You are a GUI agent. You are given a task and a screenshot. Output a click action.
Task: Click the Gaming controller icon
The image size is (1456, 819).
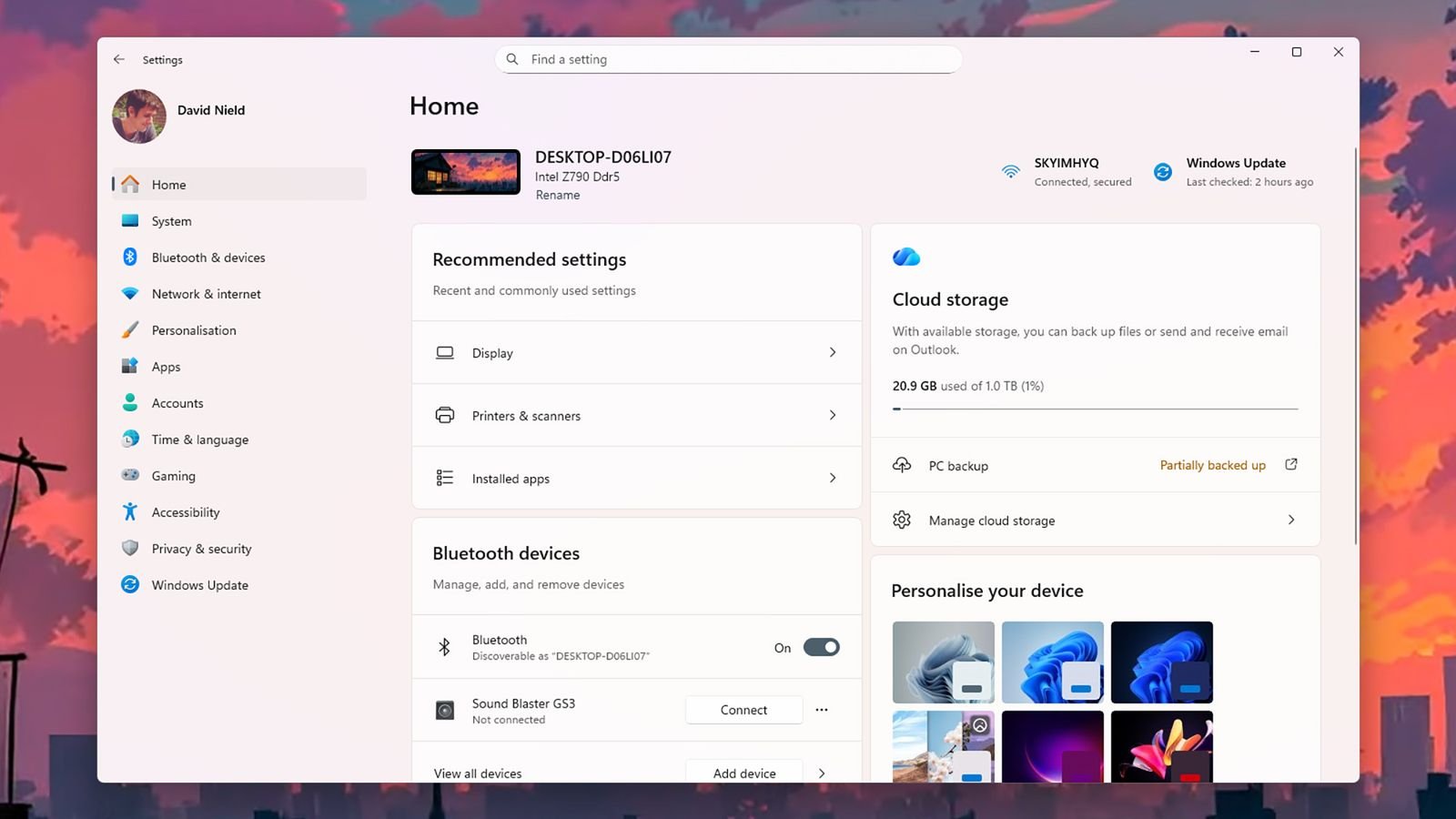[130, 475]
